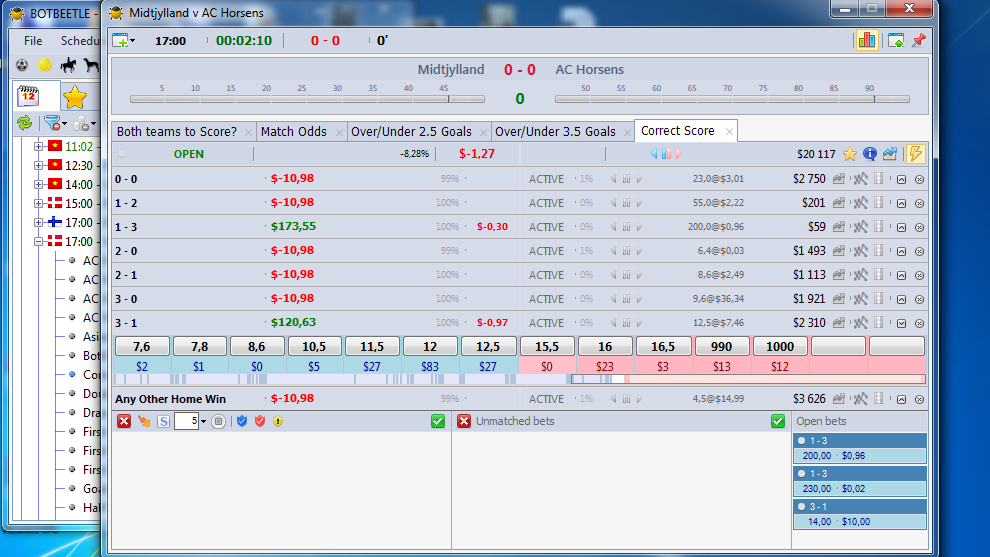The image size is (990, 557).
Task: Open price chart for 0 - 0 row
Action: (838, 179)
